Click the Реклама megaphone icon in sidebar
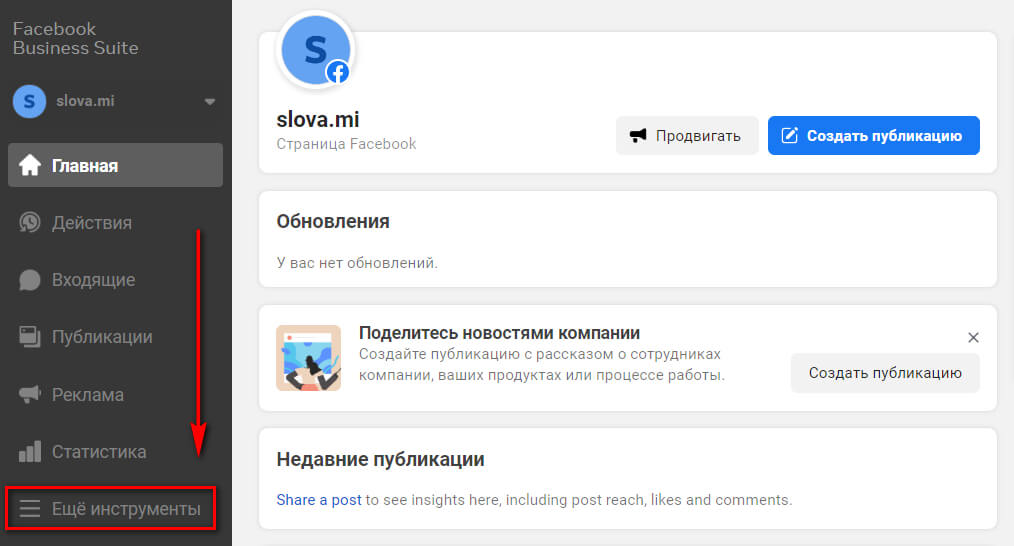 tap(30, 394)
